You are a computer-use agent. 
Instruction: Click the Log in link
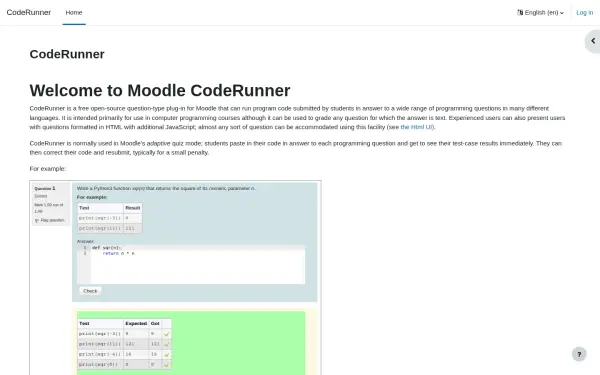pyautogui.click(x=584, y=13)
